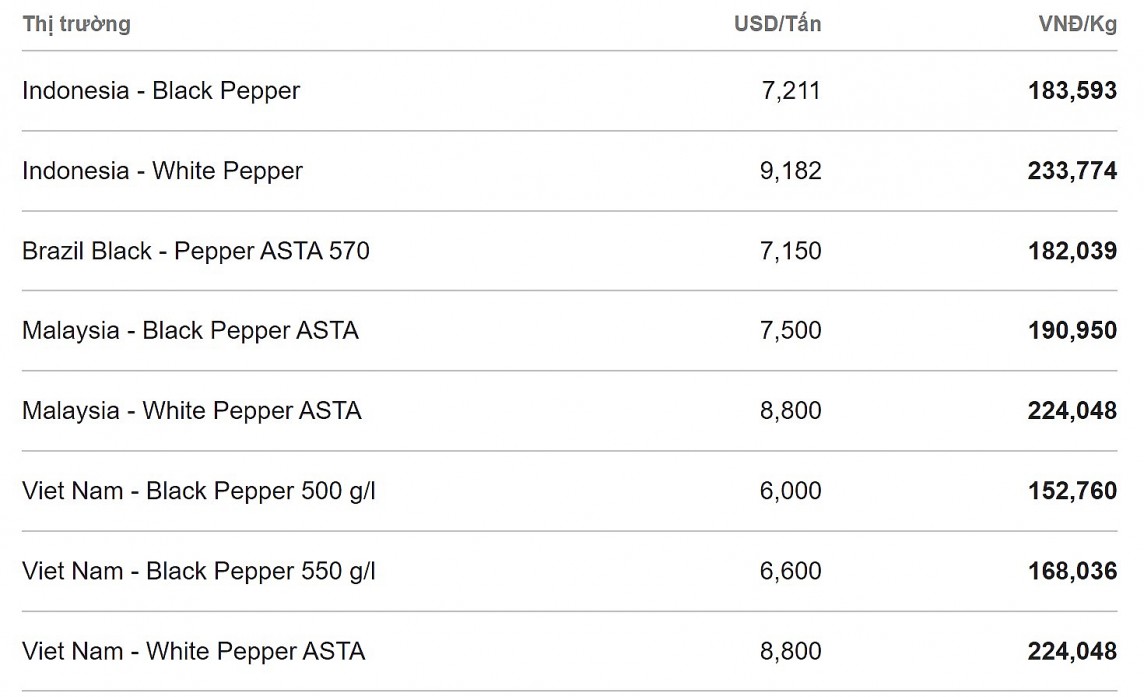This screenshot has width=1144, height=697.
Task: Select the 7,150 USD price cell
Action: 790,251
